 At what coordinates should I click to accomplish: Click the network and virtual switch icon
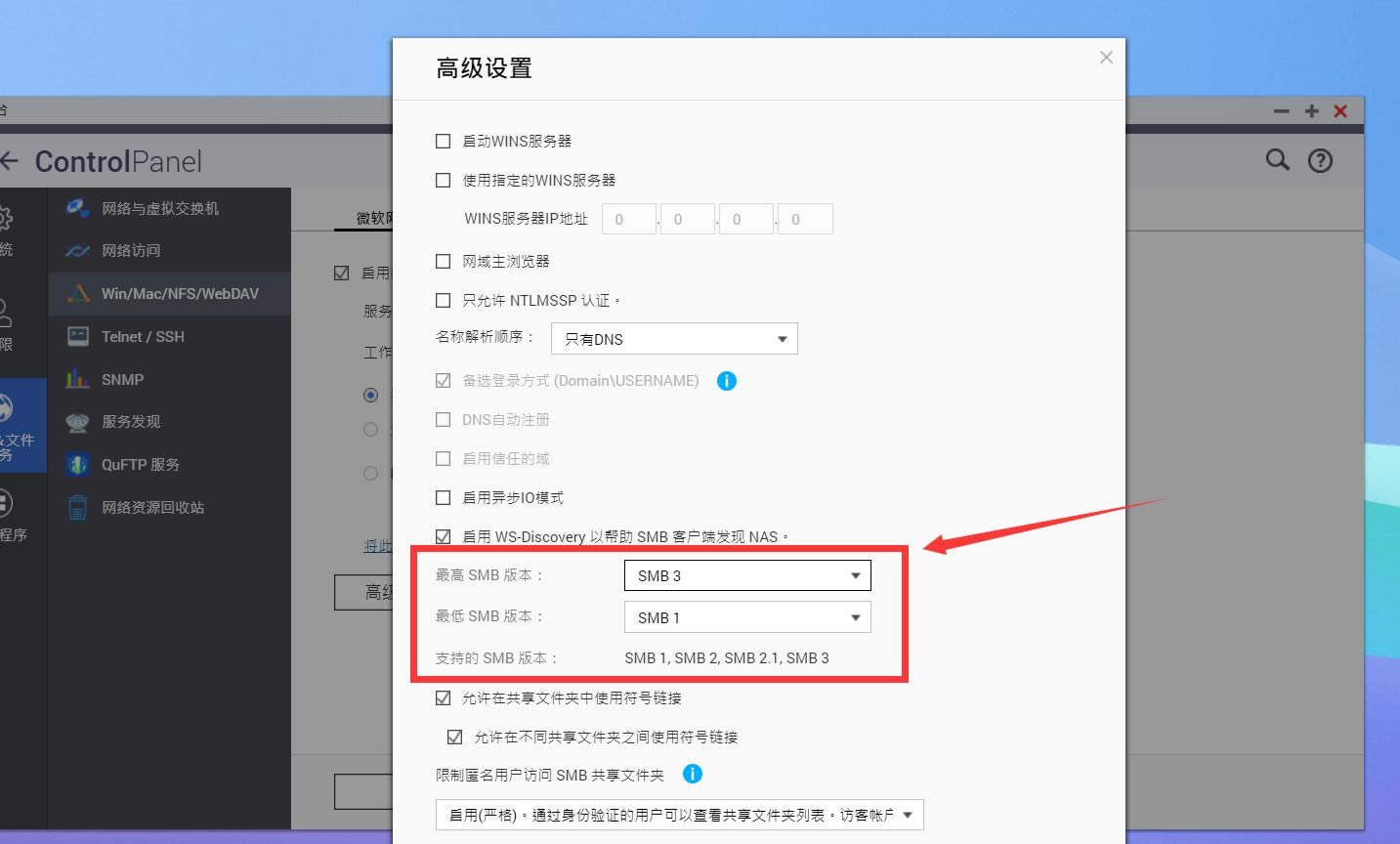tap(78, 208)
